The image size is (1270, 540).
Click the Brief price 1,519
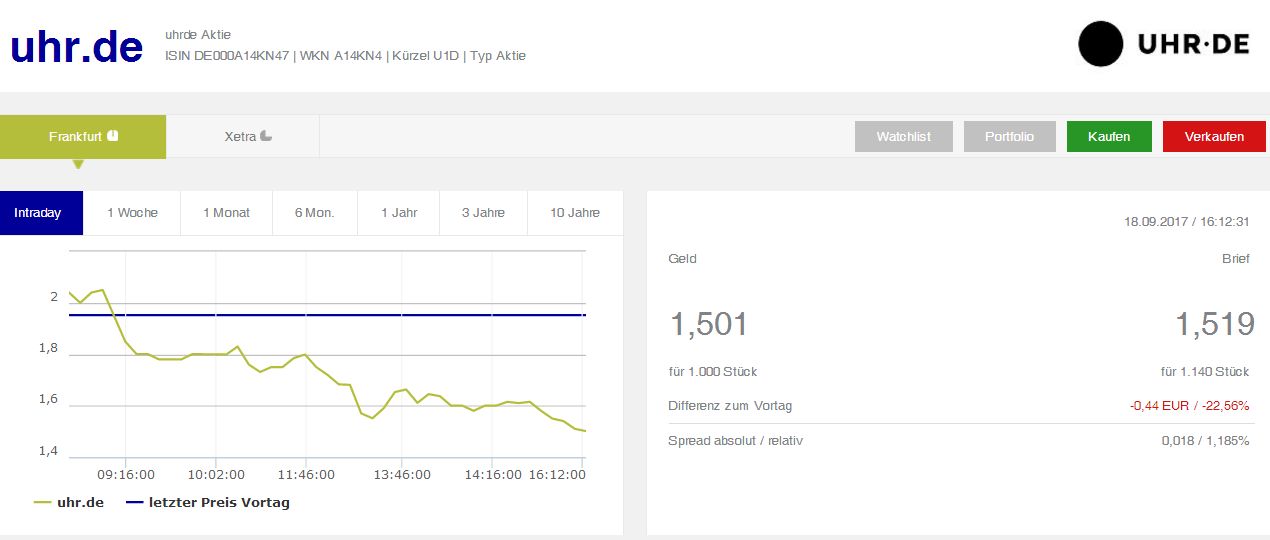point(1214,324)
